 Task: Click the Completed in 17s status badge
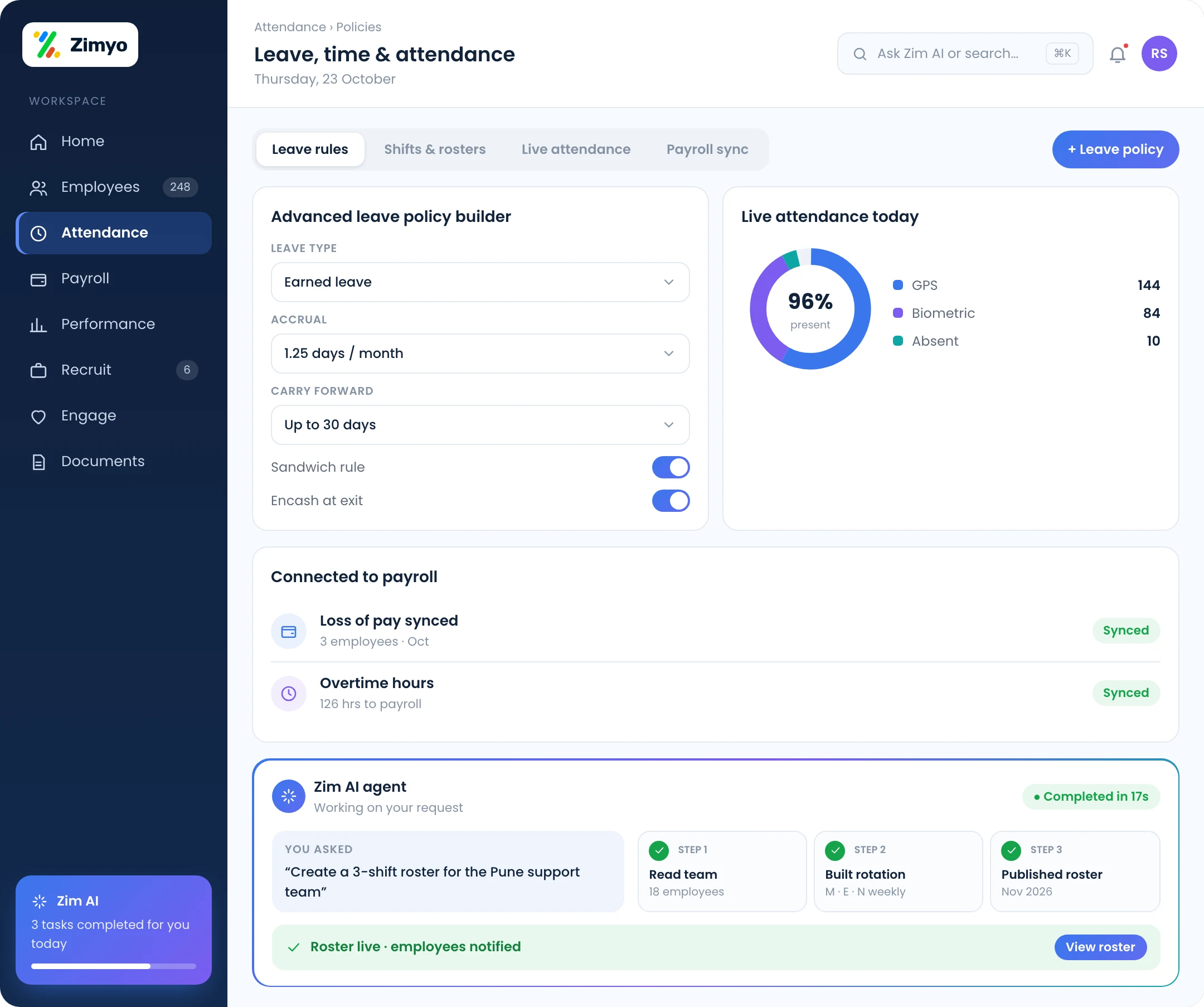(x=1091, y=797)
